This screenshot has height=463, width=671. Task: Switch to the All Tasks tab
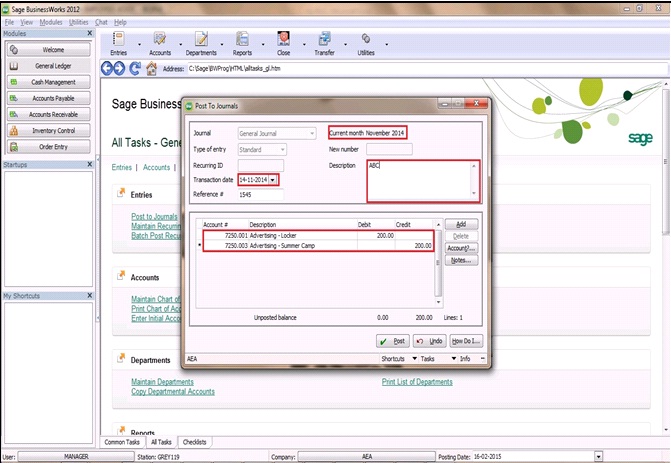coord(161,442)
